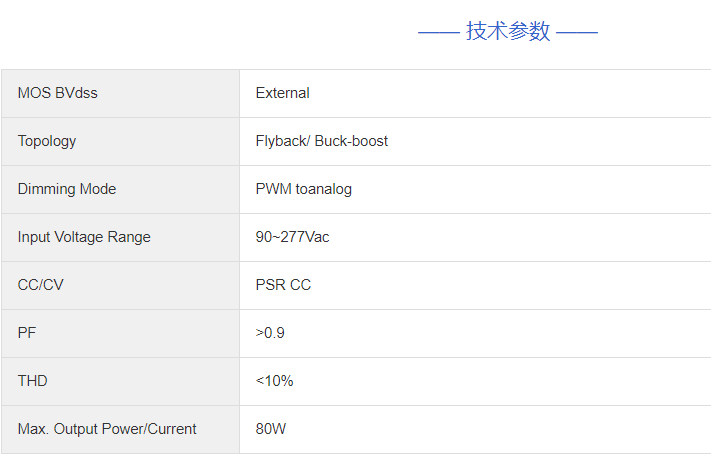This screenshot has width=711, height=462.
Task: Click the <10% THD value
Action: tap(274, 381)
